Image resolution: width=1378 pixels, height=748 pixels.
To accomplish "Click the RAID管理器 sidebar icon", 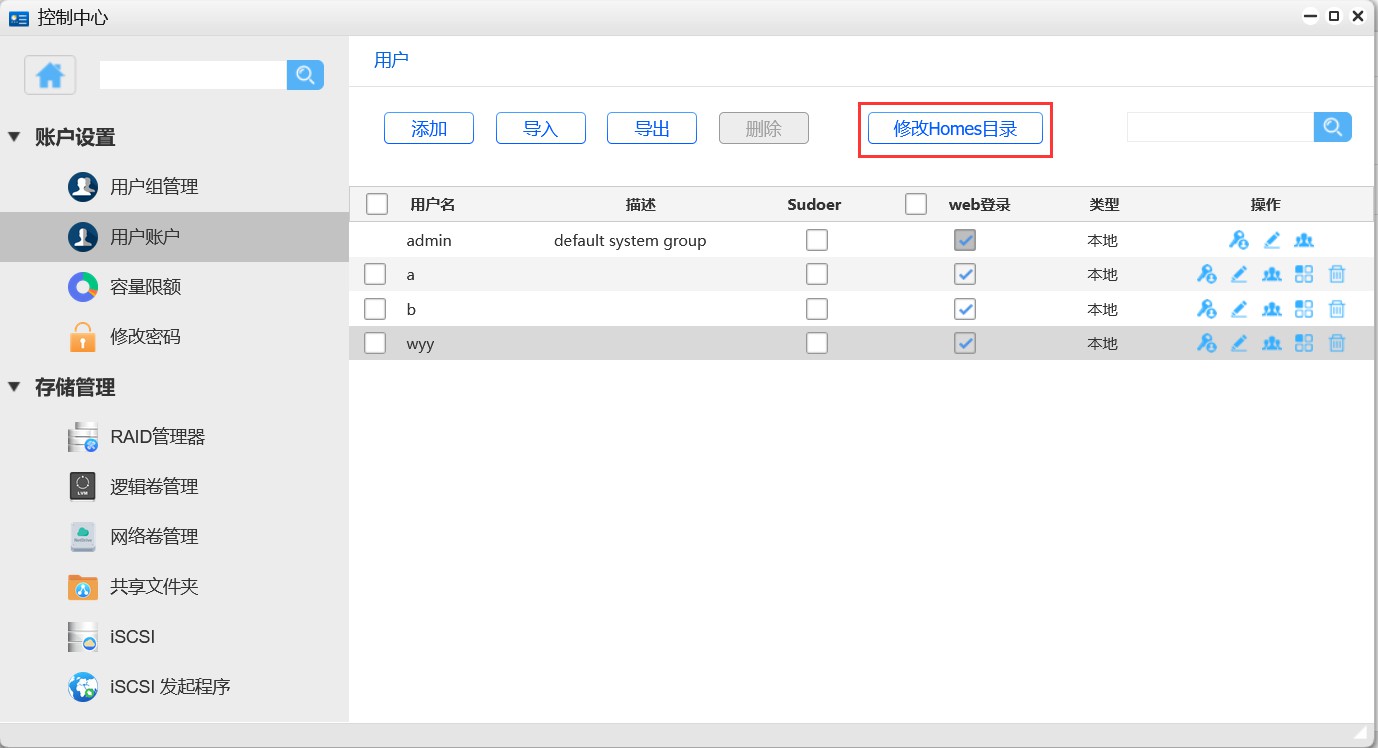I will click(x=82, y=437).
